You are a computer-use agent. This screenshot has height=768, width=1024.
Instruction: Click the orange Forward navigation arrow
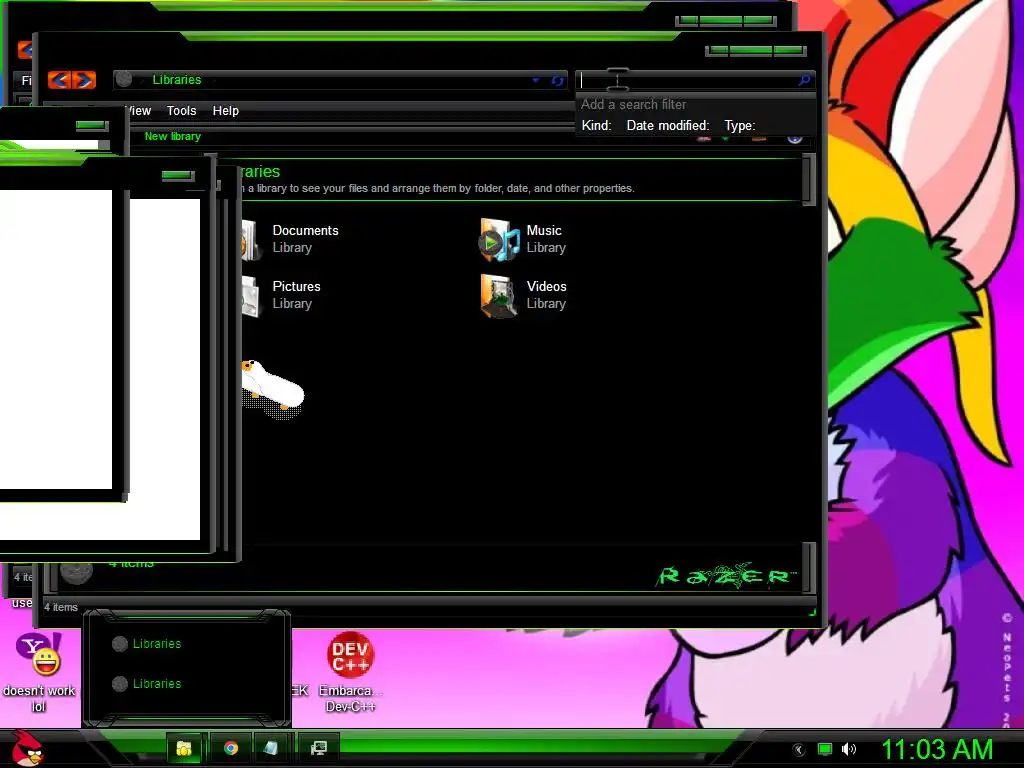pyautogui.click(x=84, y=80)
